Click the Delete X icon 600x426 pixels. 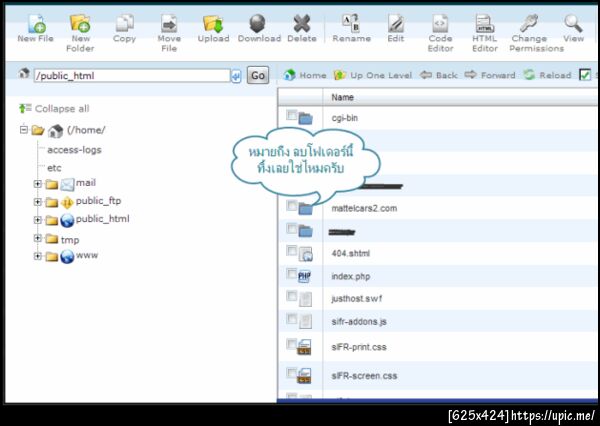(302, 23)
